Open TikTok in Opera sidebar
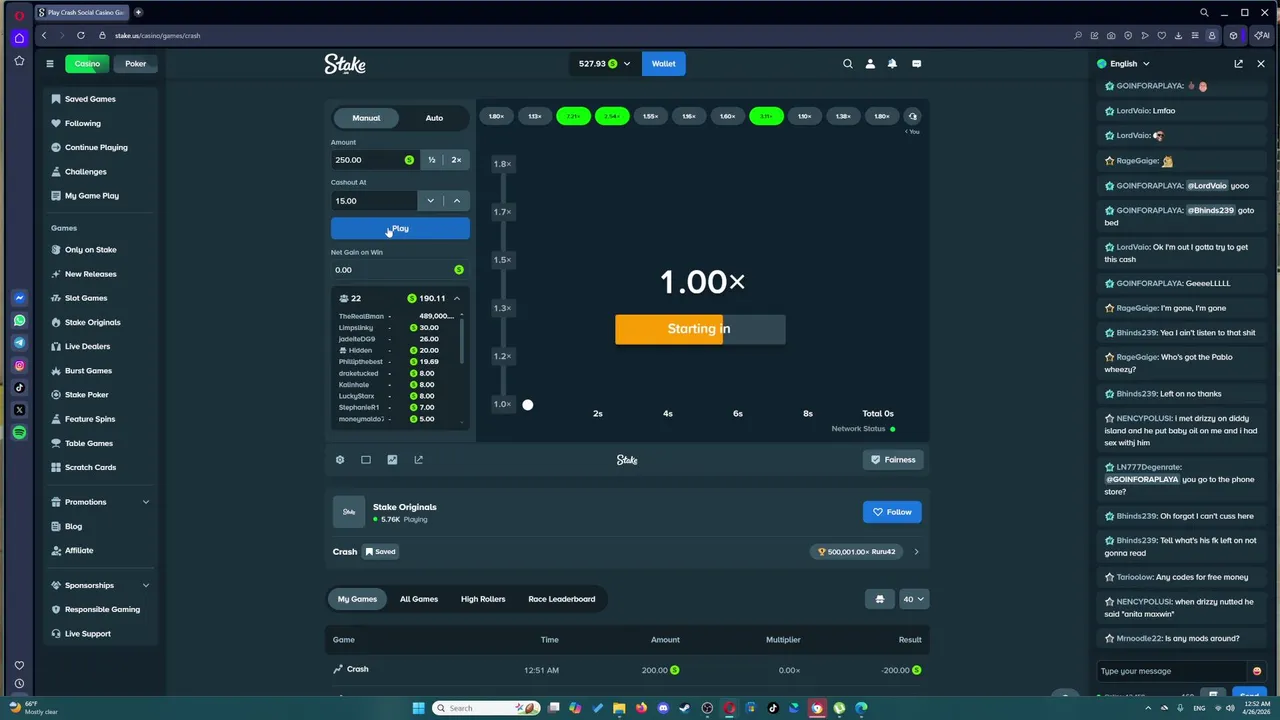The image size is (1280, 720). (x=19, y=388)
